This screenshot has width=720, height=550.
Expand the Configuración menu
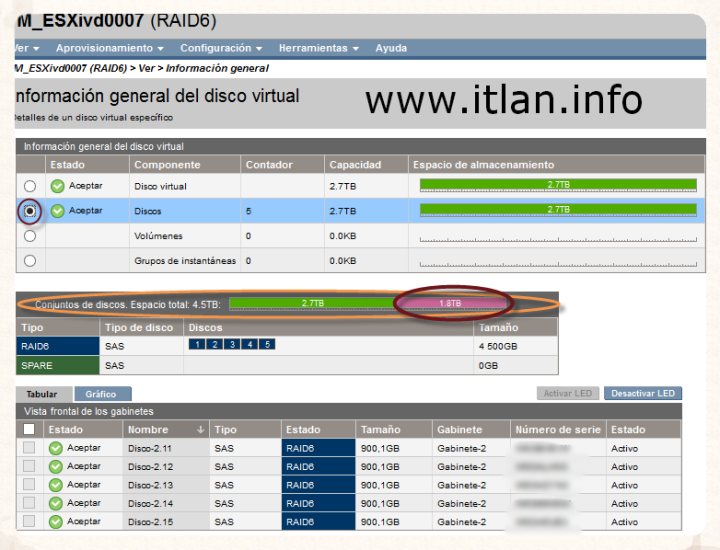[221, 48]
